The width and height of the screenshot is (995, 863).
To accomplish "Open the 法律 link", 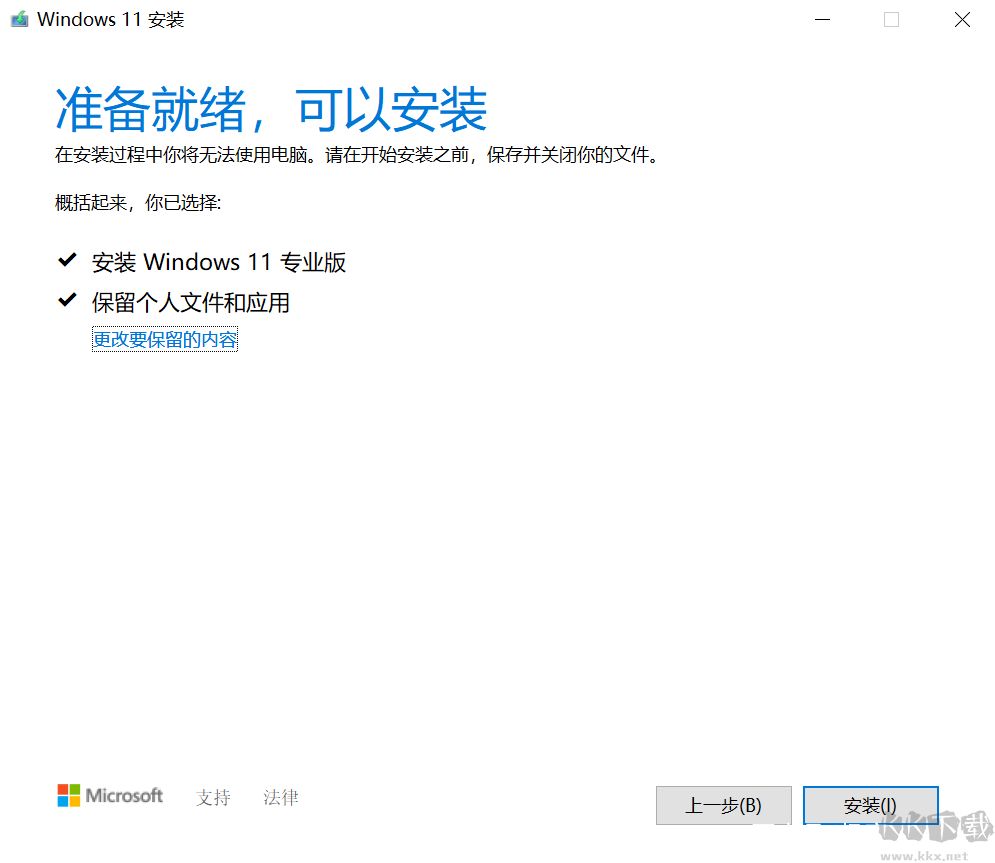I will [x=280, y=797].
